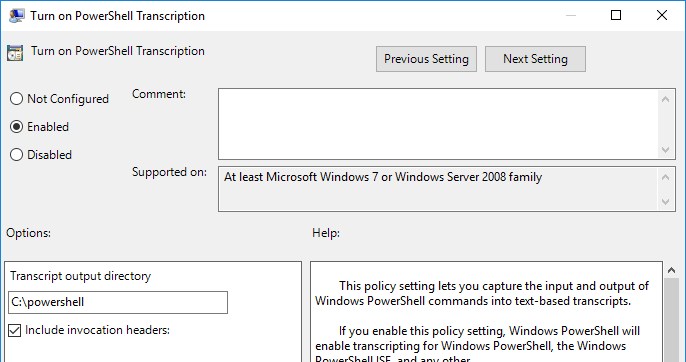The image size is (686, 362).
Task: Minimize the PowerShell Transcription window
Action: (x=570, y=15)
